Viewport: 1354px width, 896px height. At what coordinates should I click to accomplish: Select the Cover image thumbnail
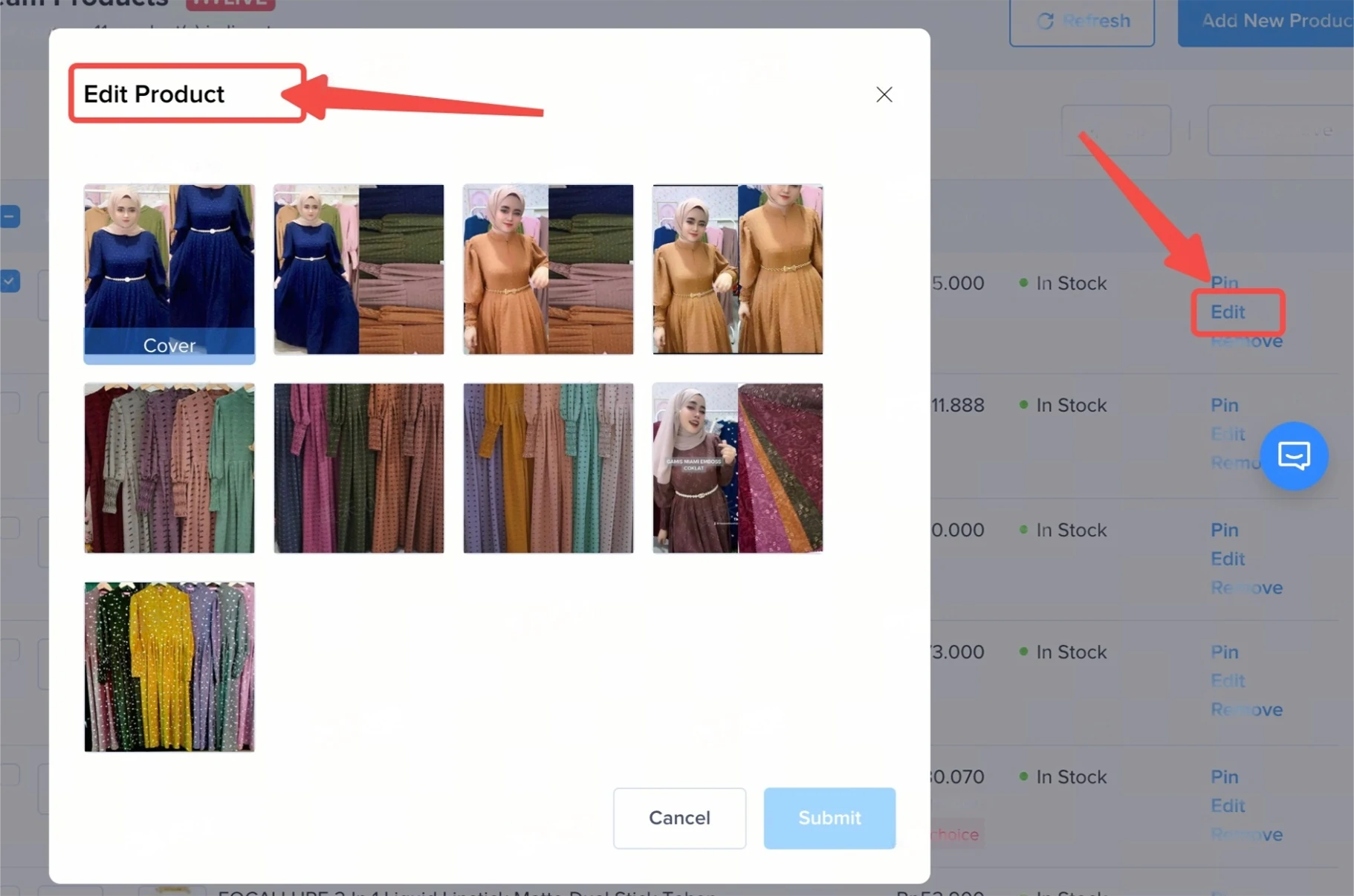[169, 270]
